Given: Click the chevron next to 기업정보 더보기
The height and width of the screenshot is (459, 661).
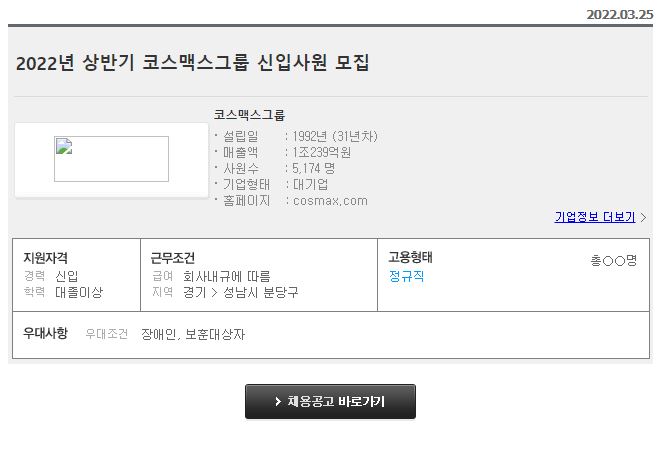Looking at the screenshot, I should tap(643, 217).
